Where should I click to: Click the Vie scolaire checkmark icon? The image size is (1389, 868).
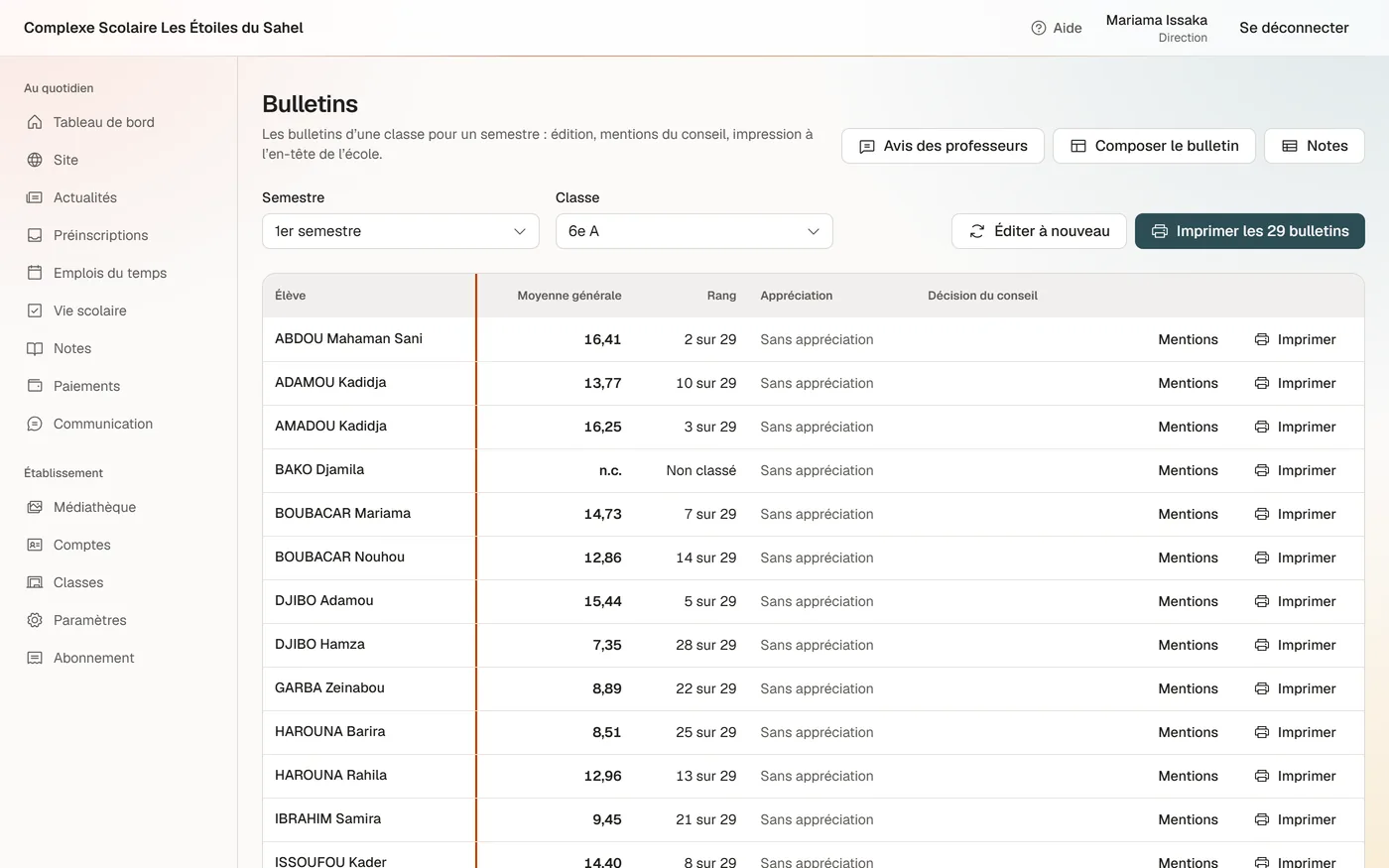[x=35, y=310]
